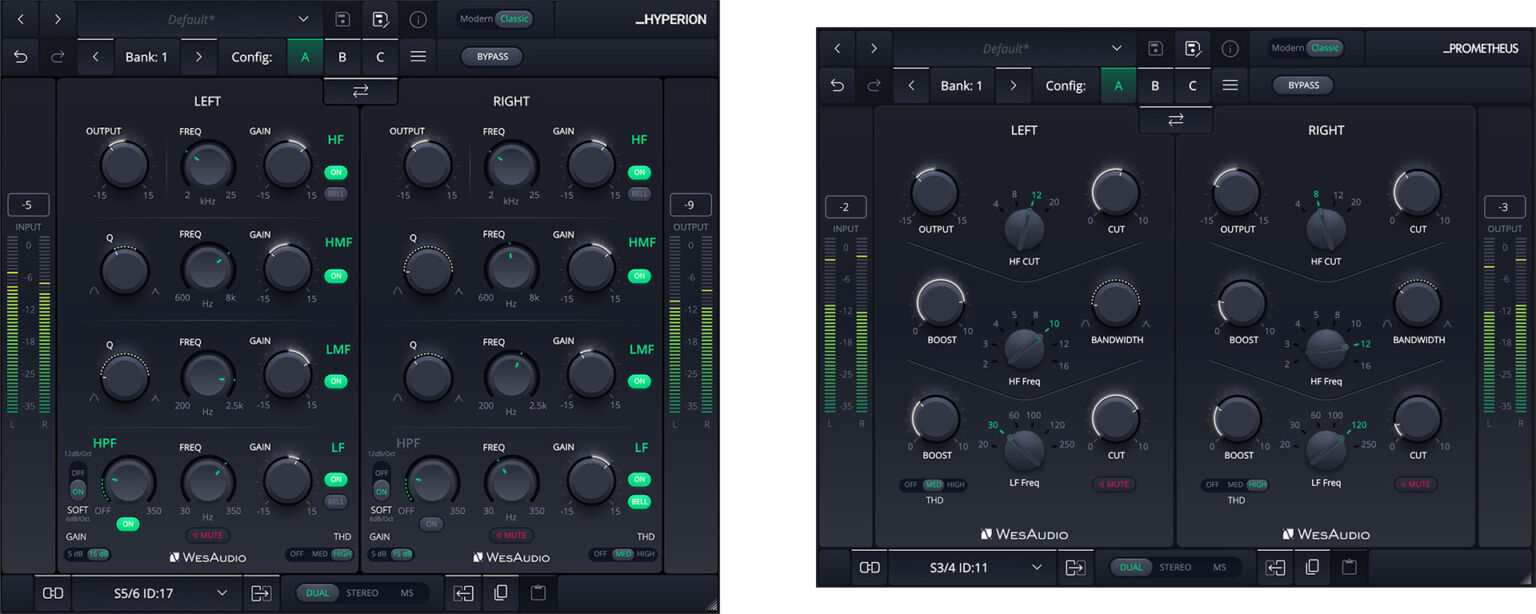Screen dimensions: 1536x614
Task: Go to next preset in Hyperion
Action: click(x=57, y=19)
